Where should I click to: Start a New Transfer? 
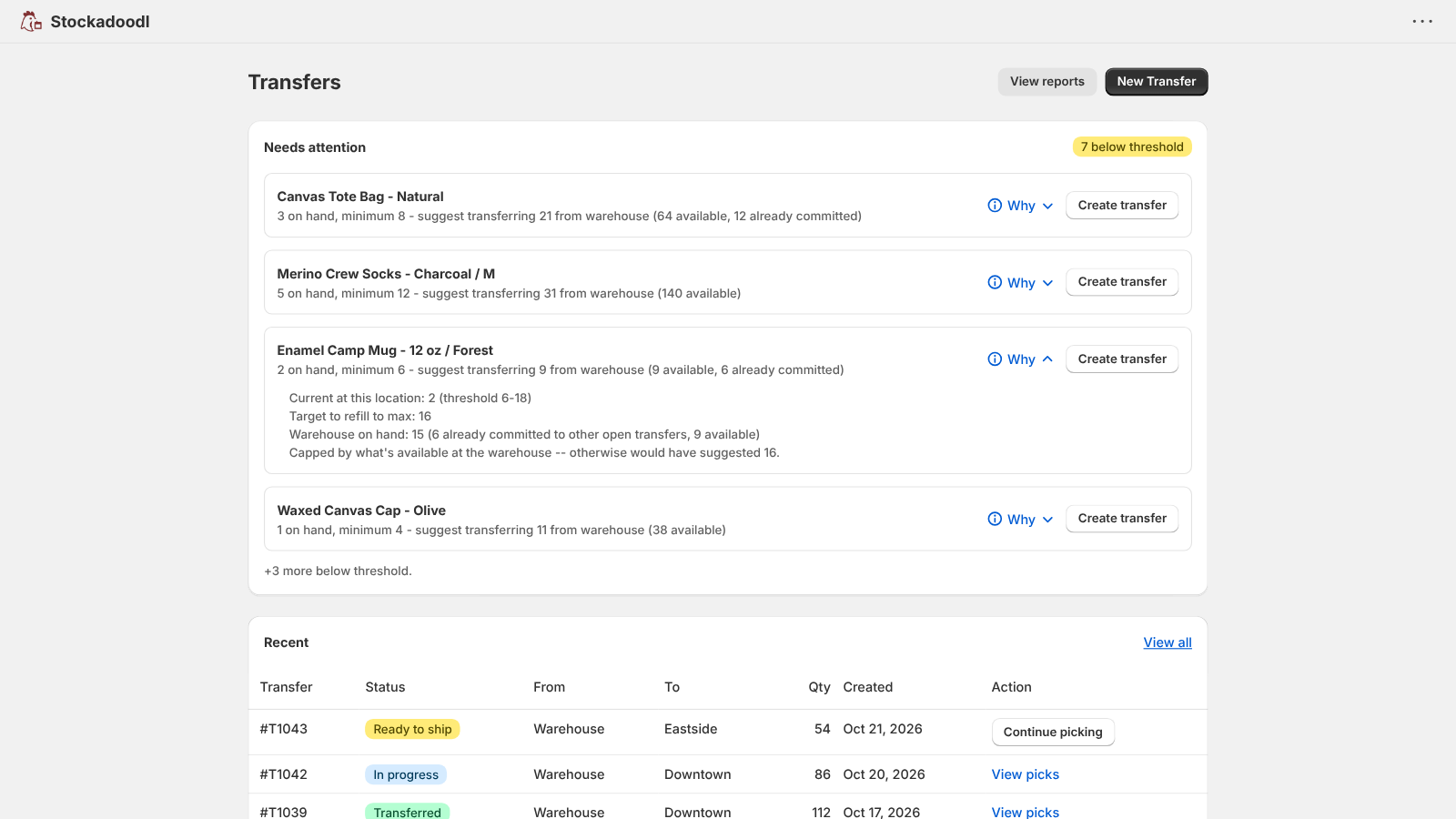[x=1157, y=82]
